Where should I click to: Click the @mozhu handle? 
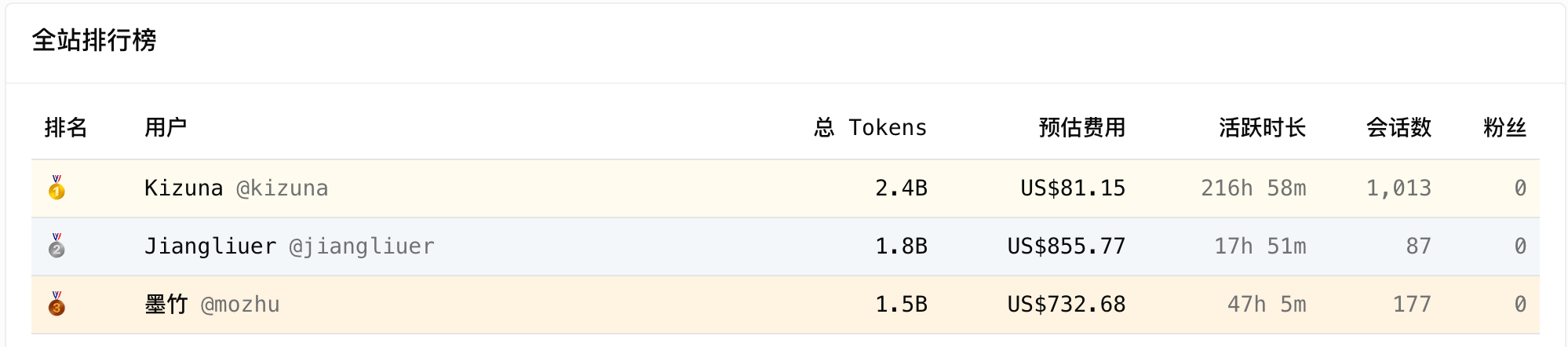[240, 305]
